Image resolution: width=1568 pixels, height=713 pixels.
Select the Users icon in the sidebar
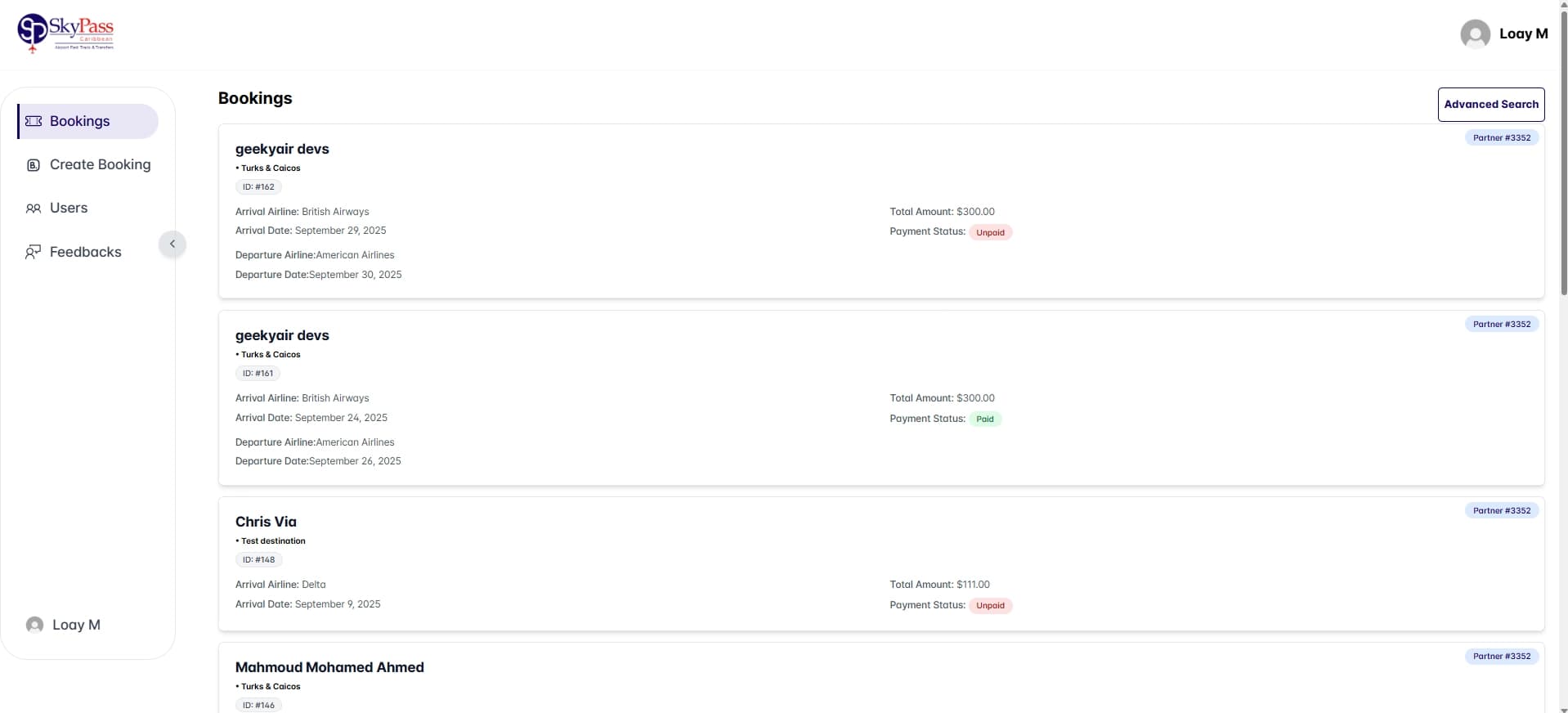point(33,208)
